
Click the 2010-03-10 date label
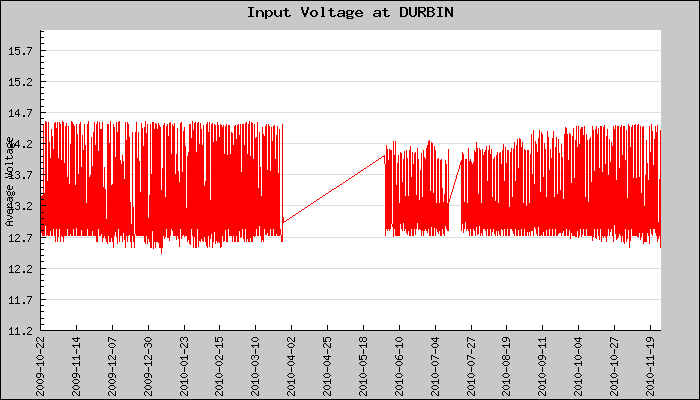[255, 367]
